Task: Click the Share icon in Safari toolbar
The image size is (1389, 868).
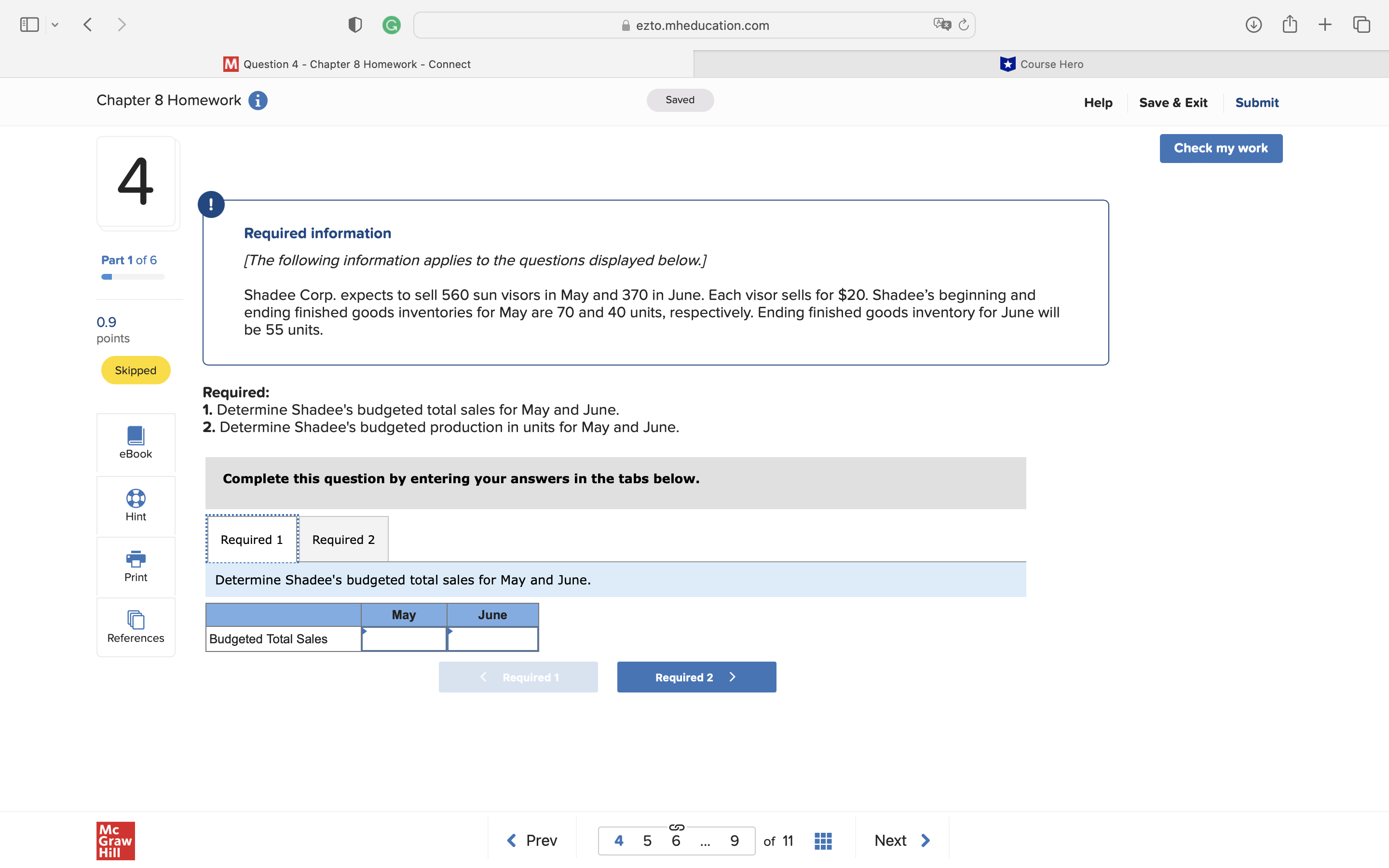Action: [x=1290, y=24]
